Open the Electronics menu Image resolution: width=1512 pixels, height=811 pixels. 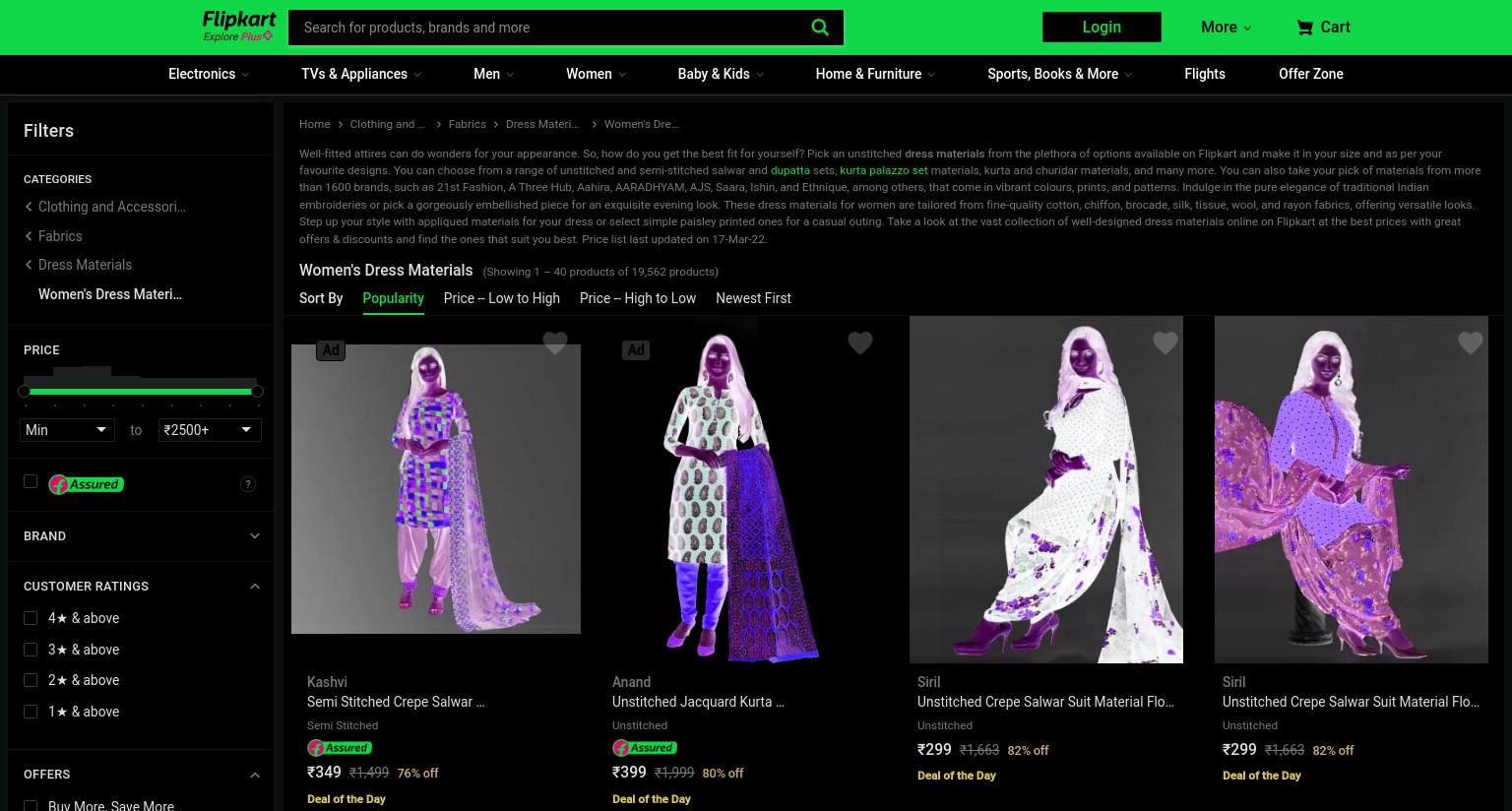click(209, 74)
